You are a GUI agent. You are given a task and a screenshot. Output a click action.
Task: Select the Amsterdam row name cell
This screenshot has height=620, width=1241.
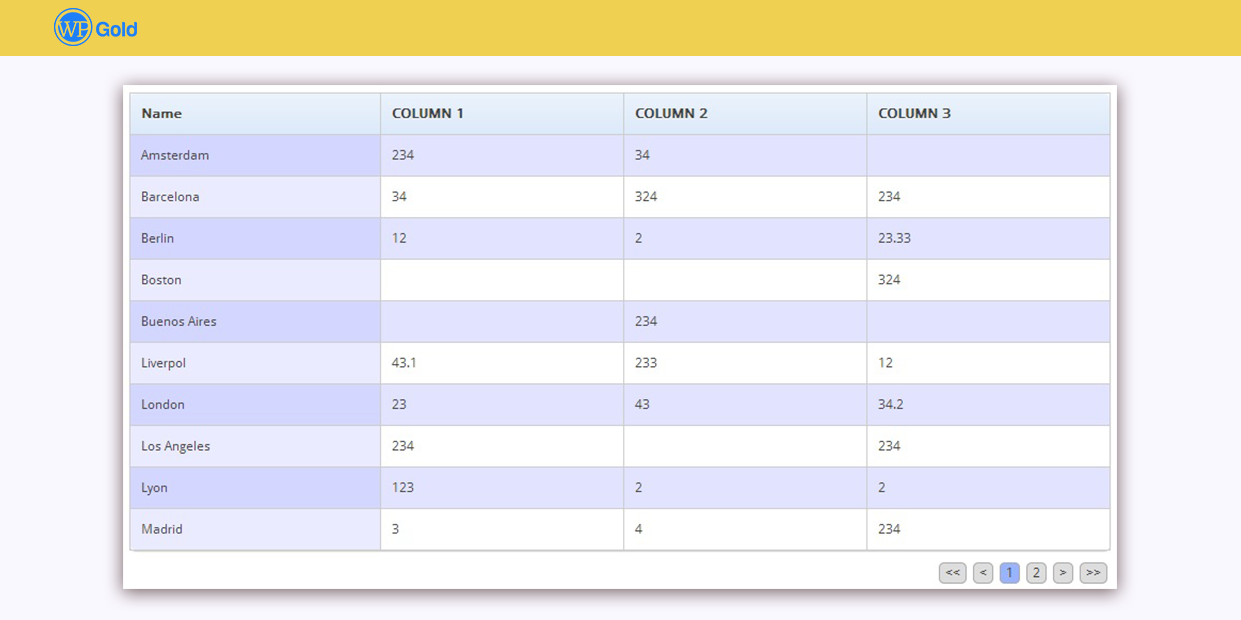175,155
